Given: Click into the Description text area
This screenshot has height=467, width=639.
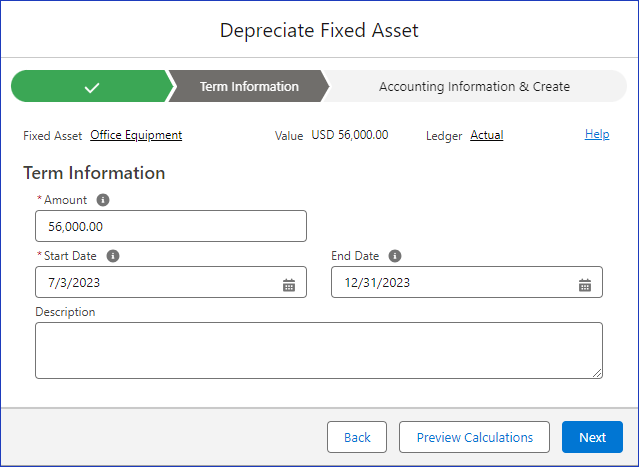Looking at the screenshot, I should (319, 350).
